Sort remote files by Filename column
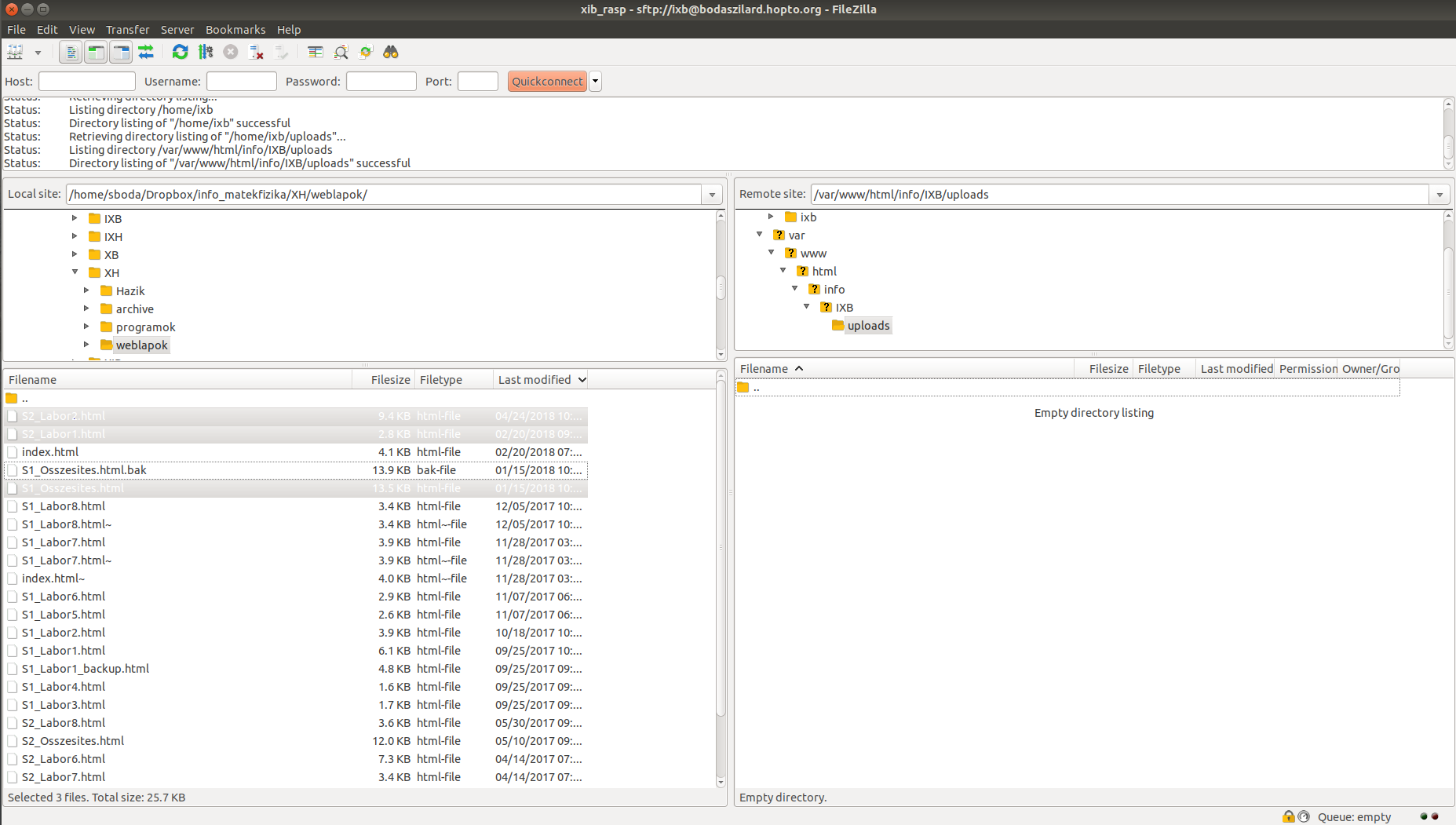Screen dimensions: 1456x825 coord(905,369)
